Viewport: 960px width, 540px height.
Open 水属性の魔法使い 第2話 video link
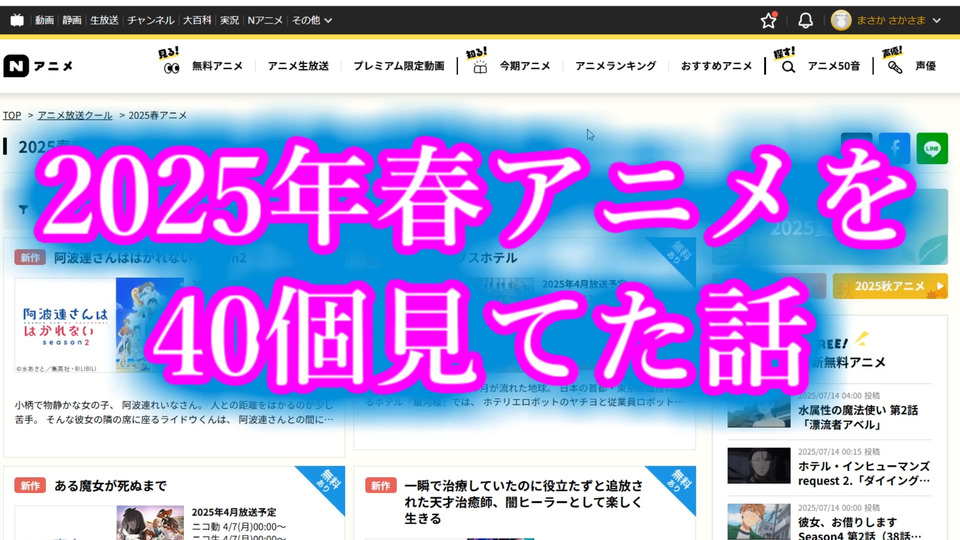tap(858, 417)
